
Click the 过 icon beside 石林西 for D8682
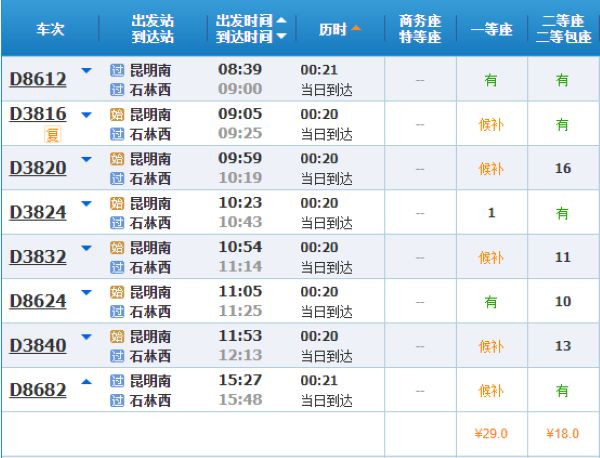116,401
